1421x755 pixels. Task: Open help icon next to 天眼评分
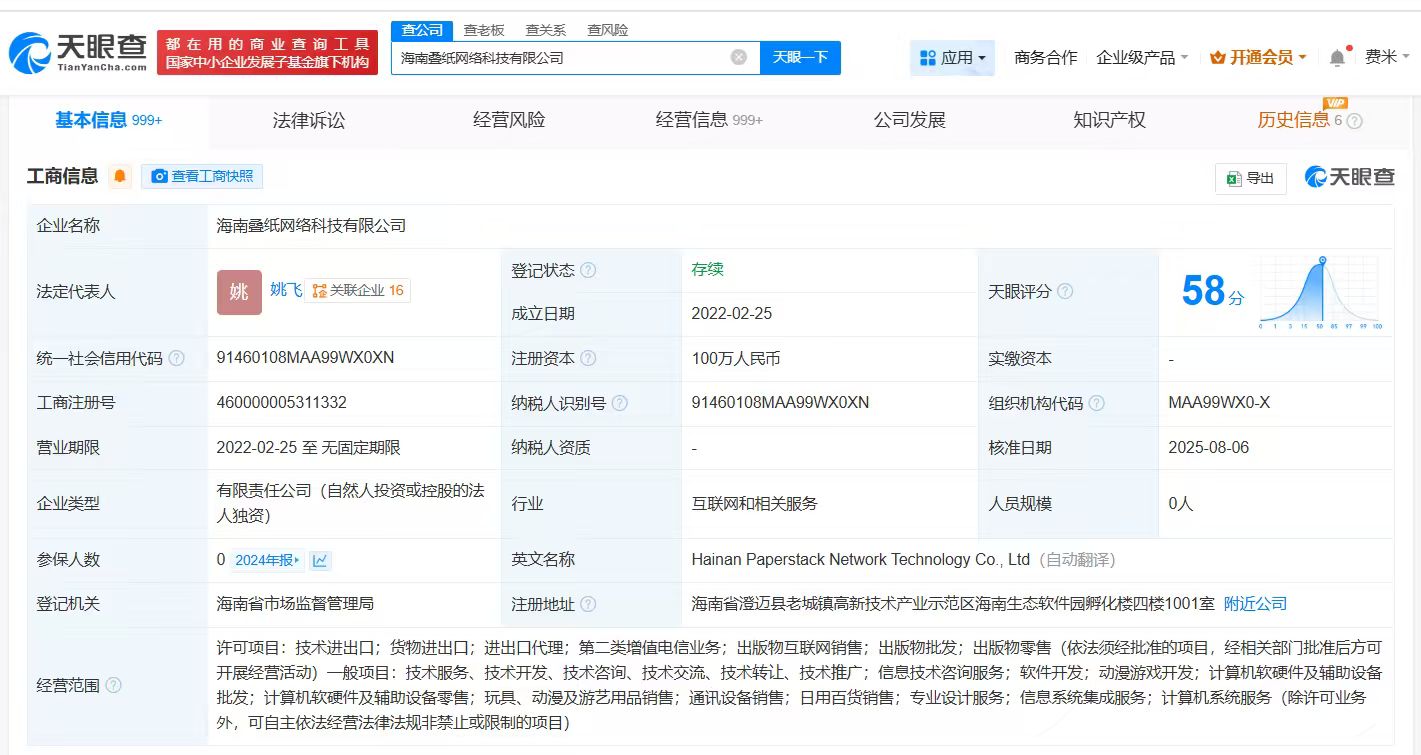coord(1065,291)
